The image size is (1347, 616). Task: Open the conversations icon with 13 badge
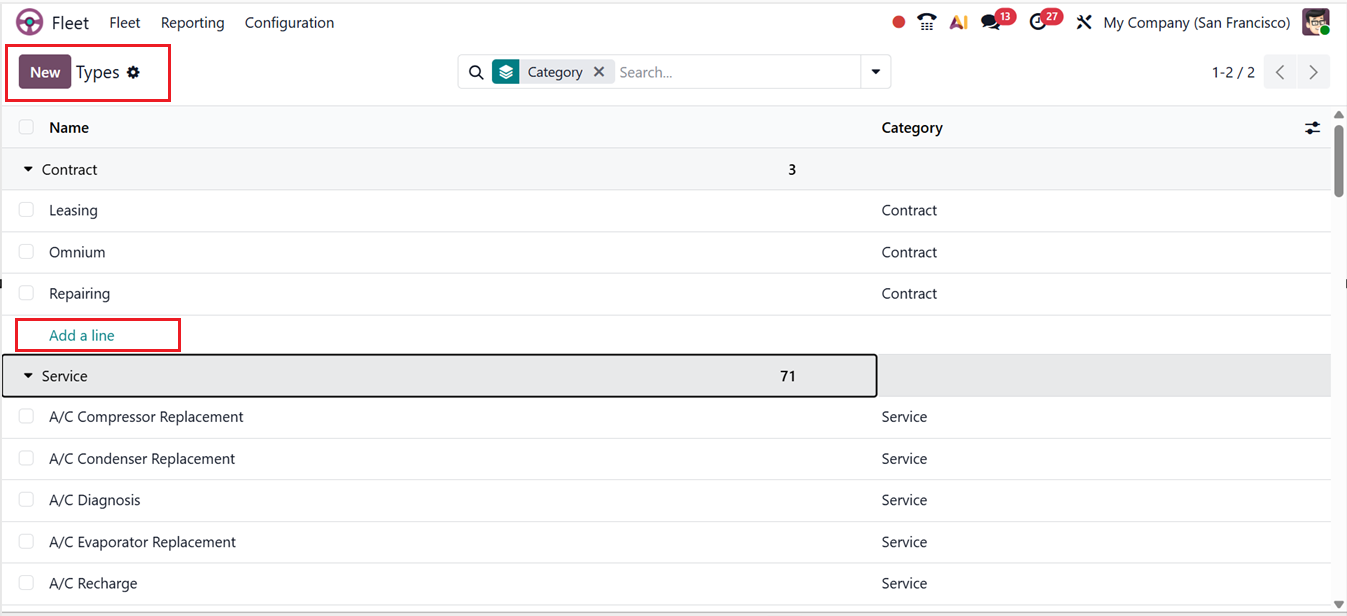[x=991, y=22]
